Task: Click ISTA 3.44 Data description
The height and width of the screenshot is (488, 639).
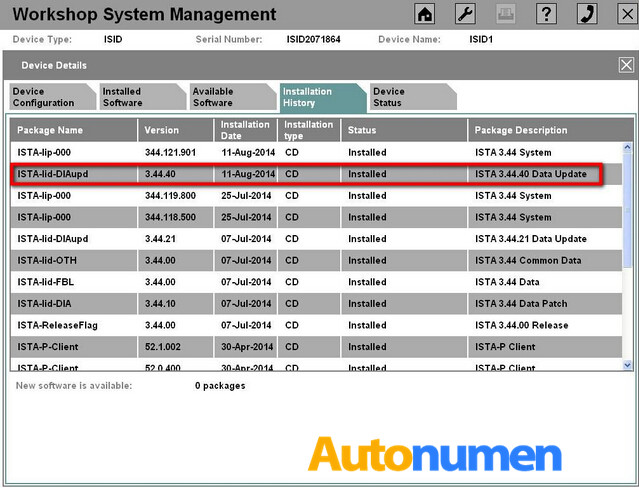Action: click(507, 282)
